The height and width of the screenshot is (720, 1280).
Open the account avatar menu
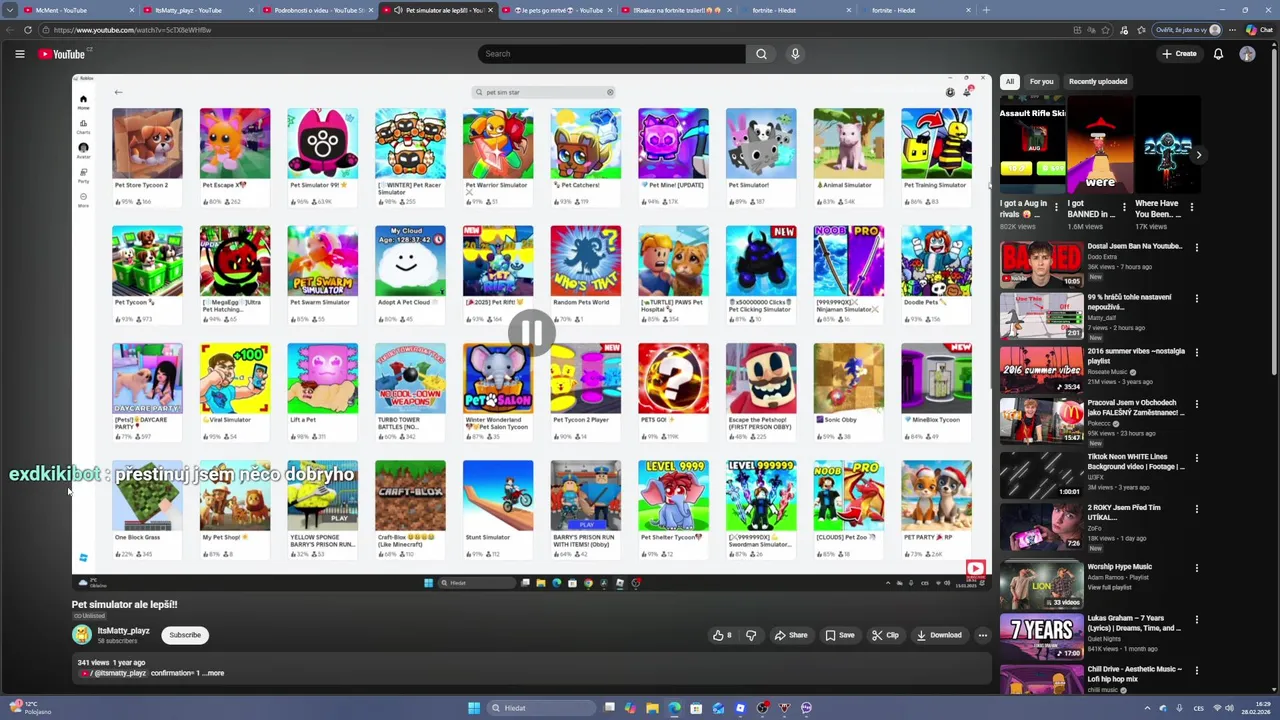click(x=1247, y=54)
